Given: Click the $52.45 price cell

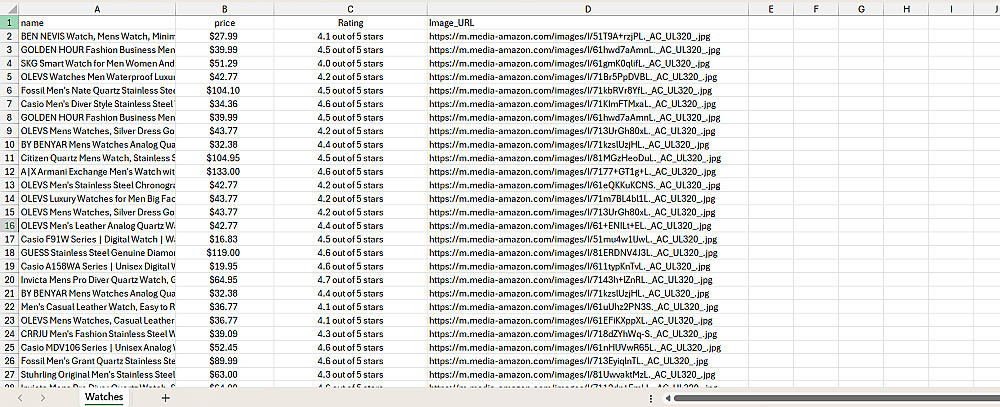Looking at the screenshot, I should click(x=224, y=348).
